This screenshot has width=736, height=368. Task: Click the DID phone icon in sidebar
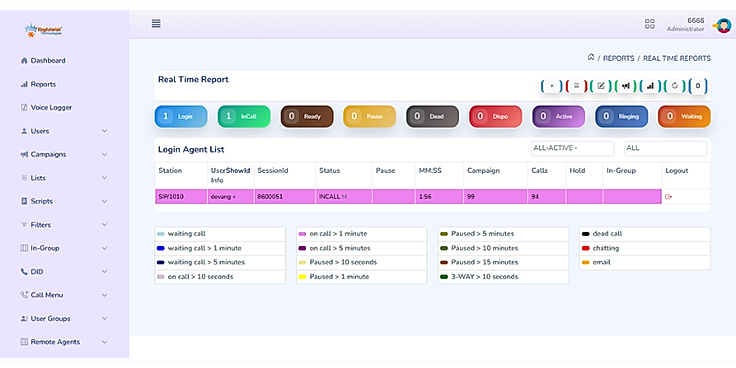click(24, 271)
